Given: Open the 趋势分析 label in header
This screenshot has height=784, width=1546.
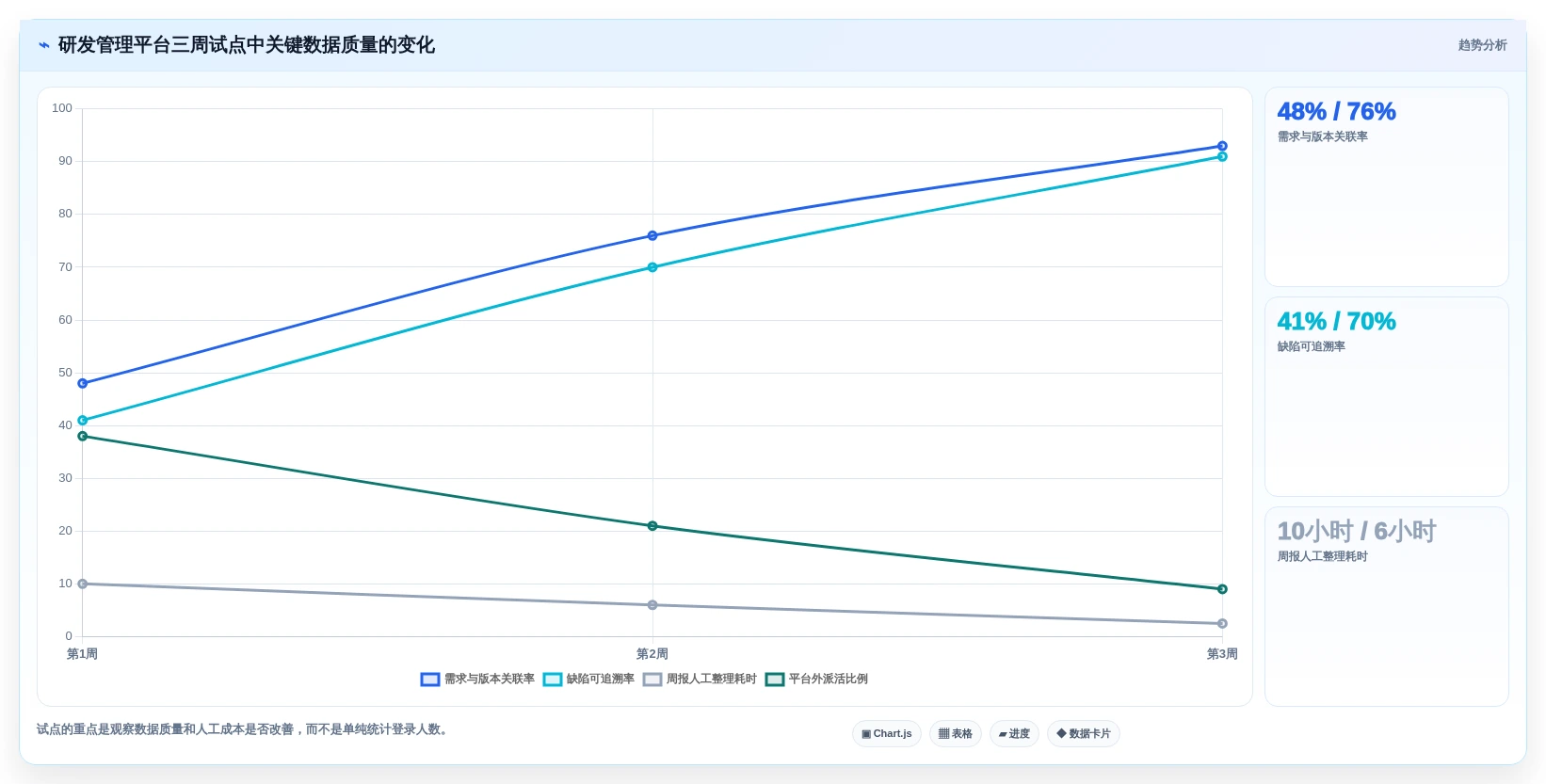Looking at the screenshot, I should [1482, 45].
